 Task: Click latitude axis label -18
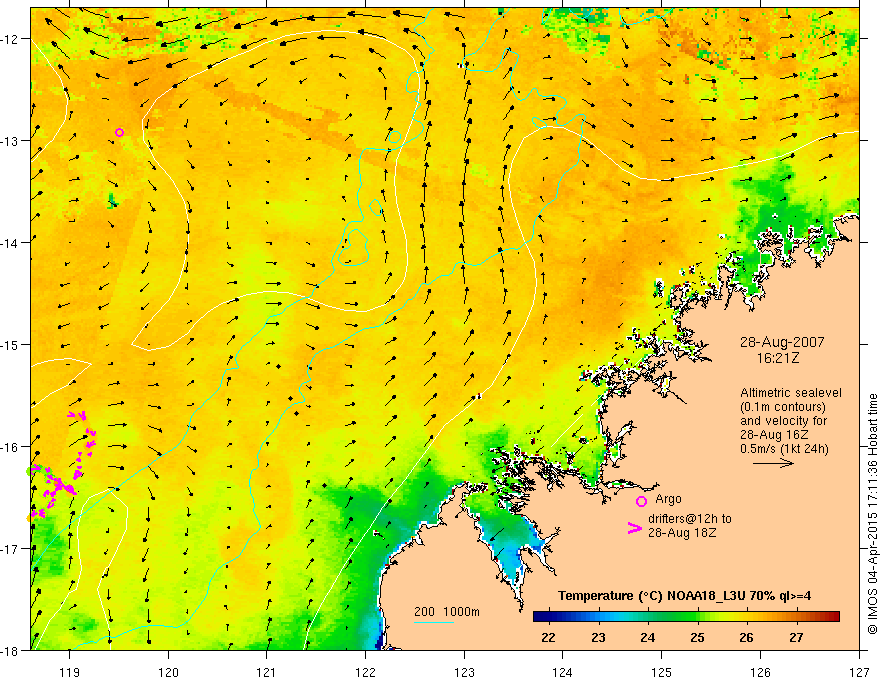point(10,650)
